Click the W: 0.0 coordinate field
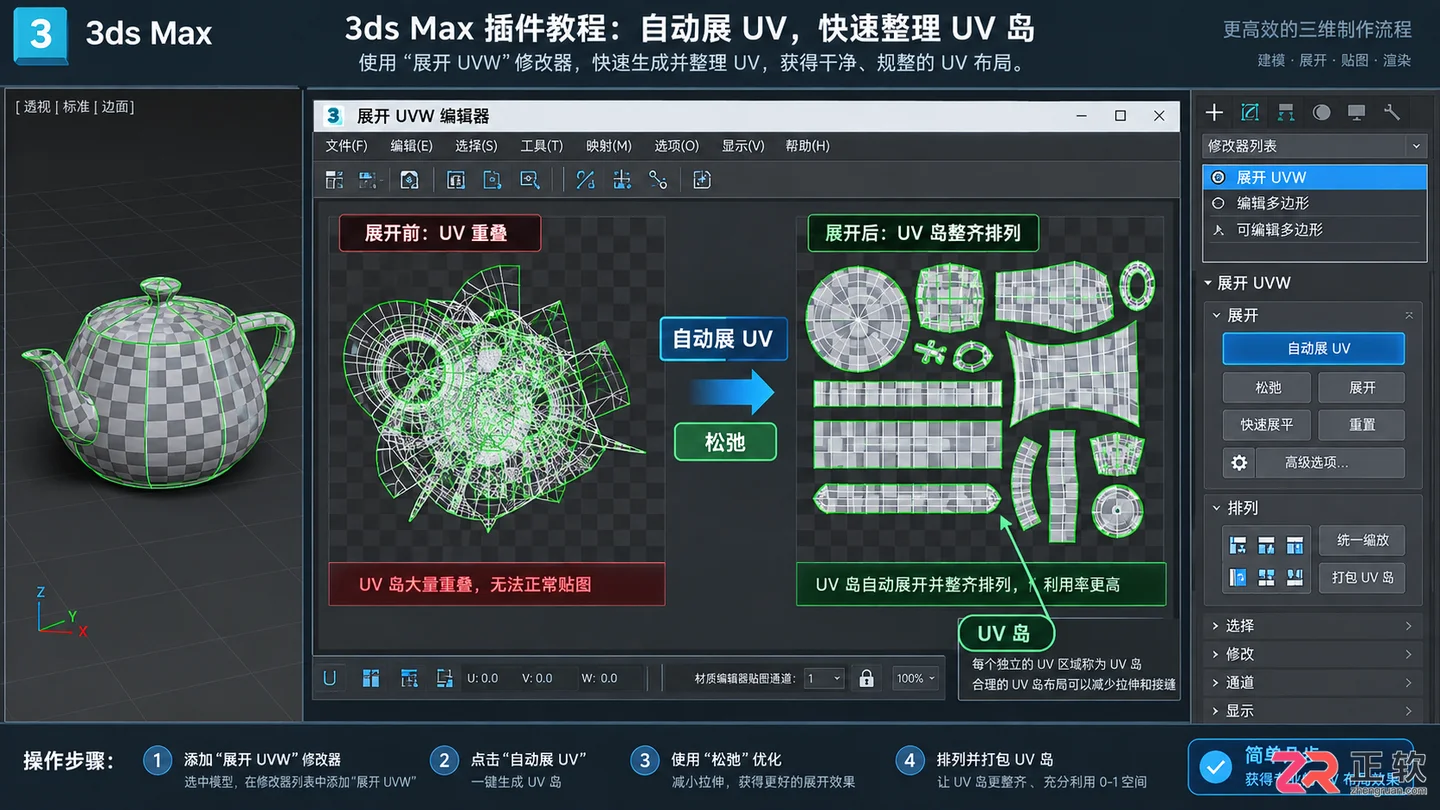 point(600,678)
